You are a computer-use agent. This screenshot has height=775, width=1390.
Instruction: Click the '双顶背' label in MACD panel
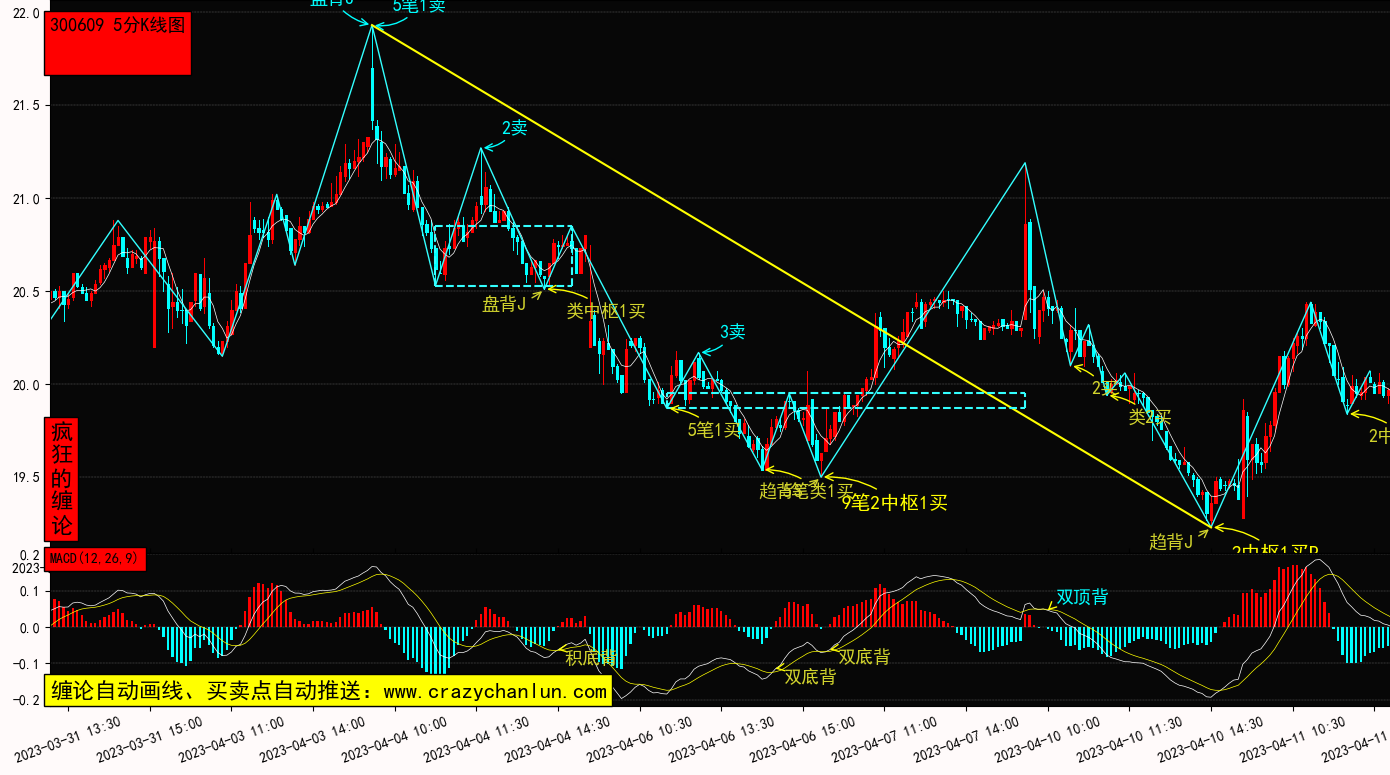pyautogui.click(x=1082, y=597)
